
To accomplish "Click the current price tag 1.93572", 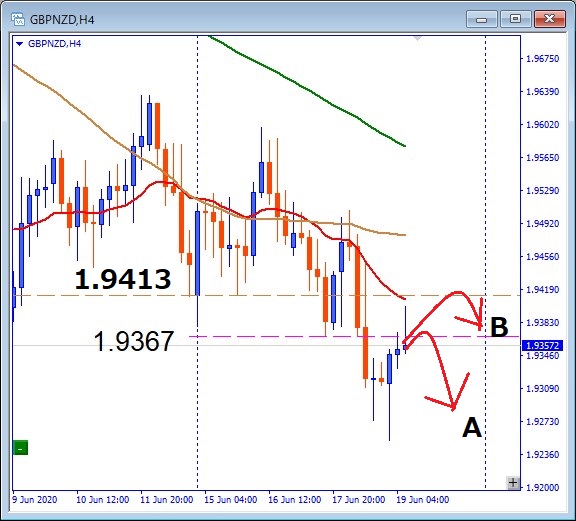I will (x=542, y=346).
